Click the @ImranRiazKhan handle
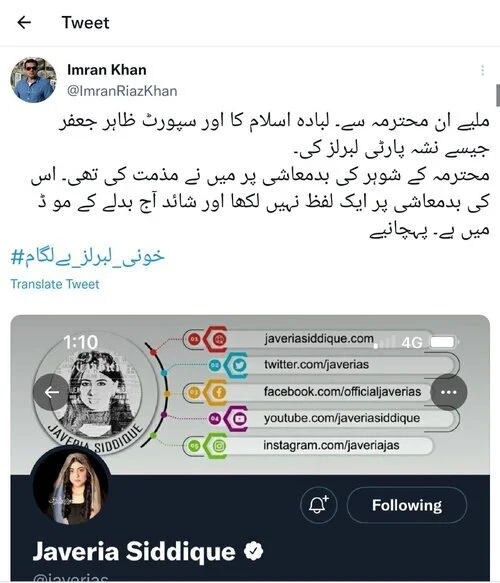 [x=122, y=91]
